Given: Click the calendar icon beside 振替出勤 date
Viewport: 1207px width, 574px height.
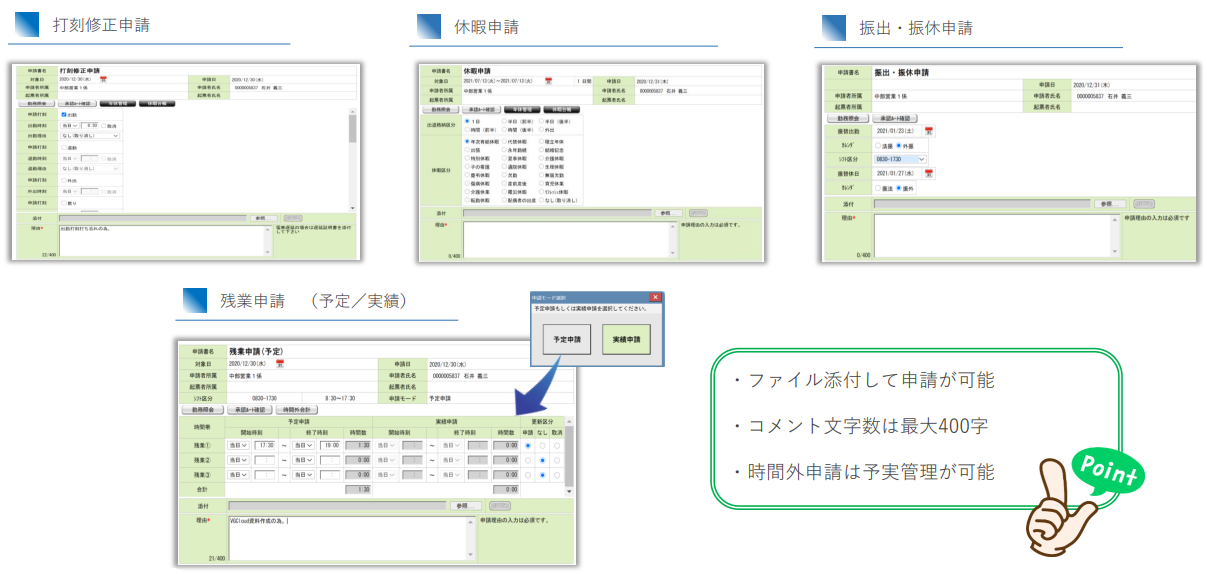Looking at the screenshot, I should click(x=929, y=131).
